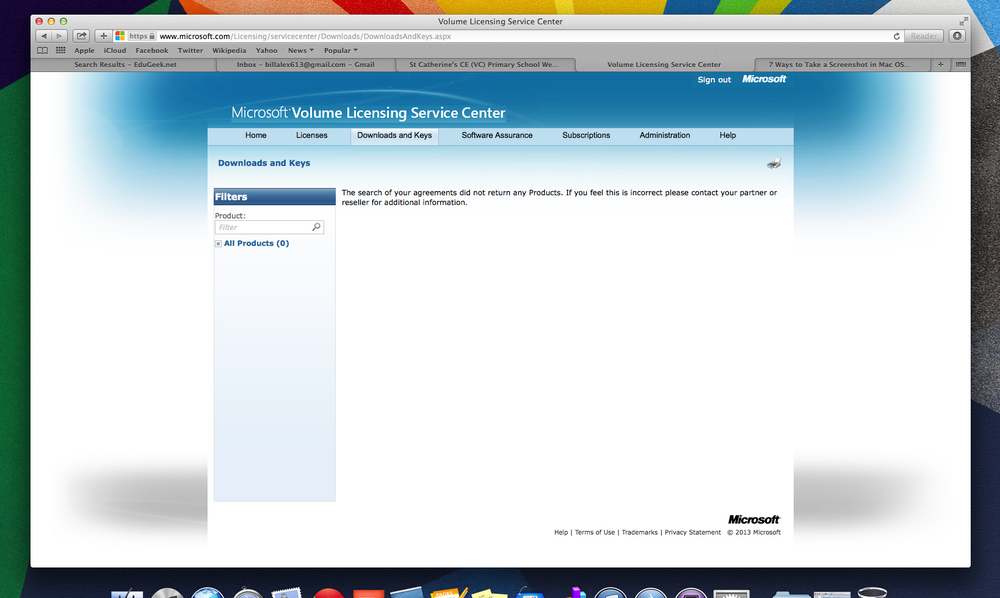This screenshot has width=1000, height=598.
Task: Open the iCloud bookmark
Action: click(115, 50)
